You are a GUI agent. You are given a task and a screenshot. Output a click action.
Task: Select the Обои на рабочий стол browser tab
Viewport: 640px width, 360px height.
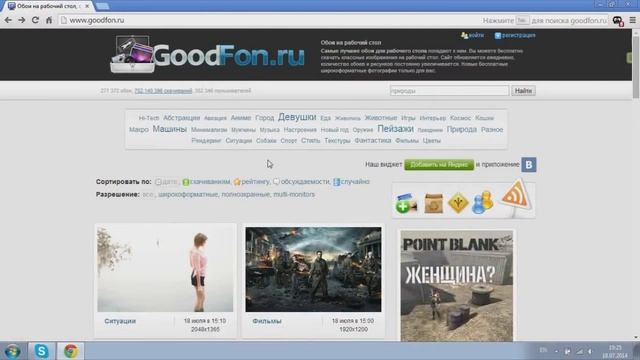[x=48, y=6]
